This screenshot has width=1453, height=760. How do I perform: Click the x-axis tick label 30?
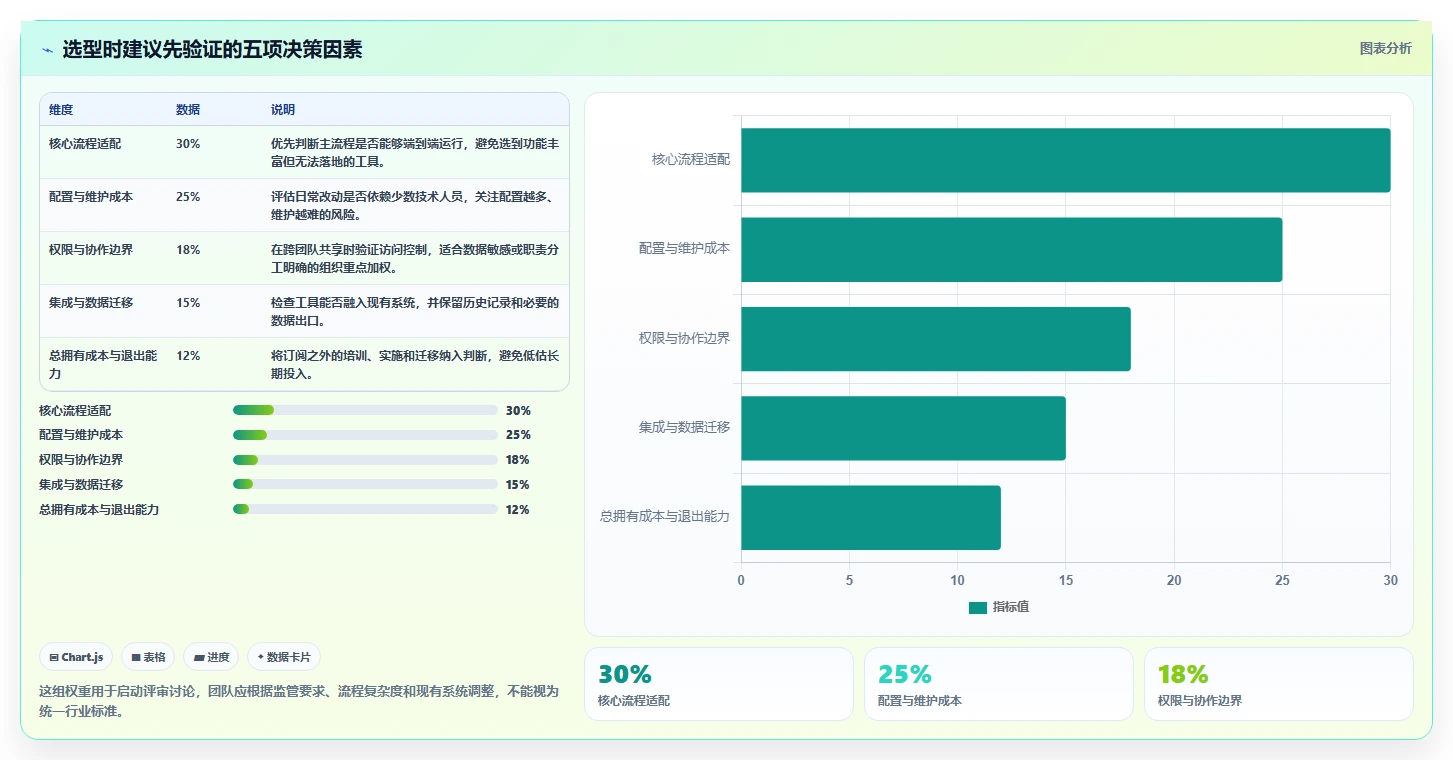coord(1390,580)
